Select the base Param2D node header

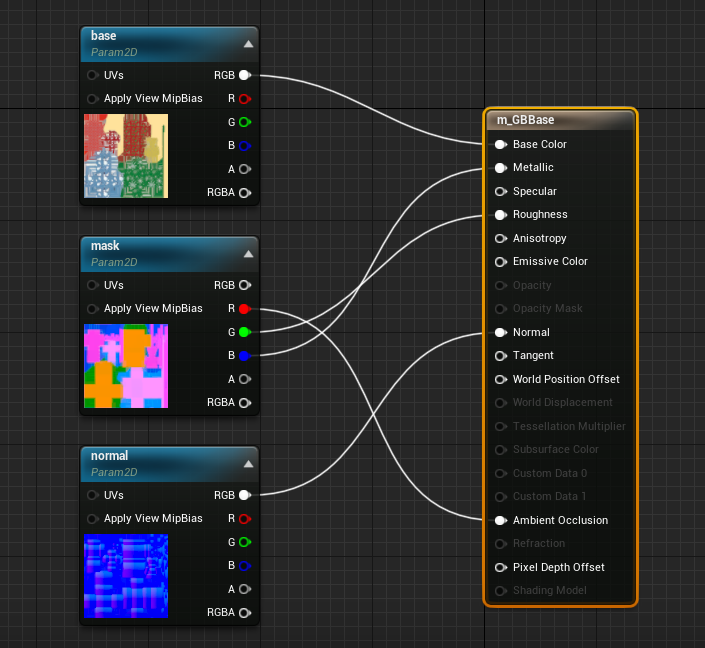pos(170,44)
